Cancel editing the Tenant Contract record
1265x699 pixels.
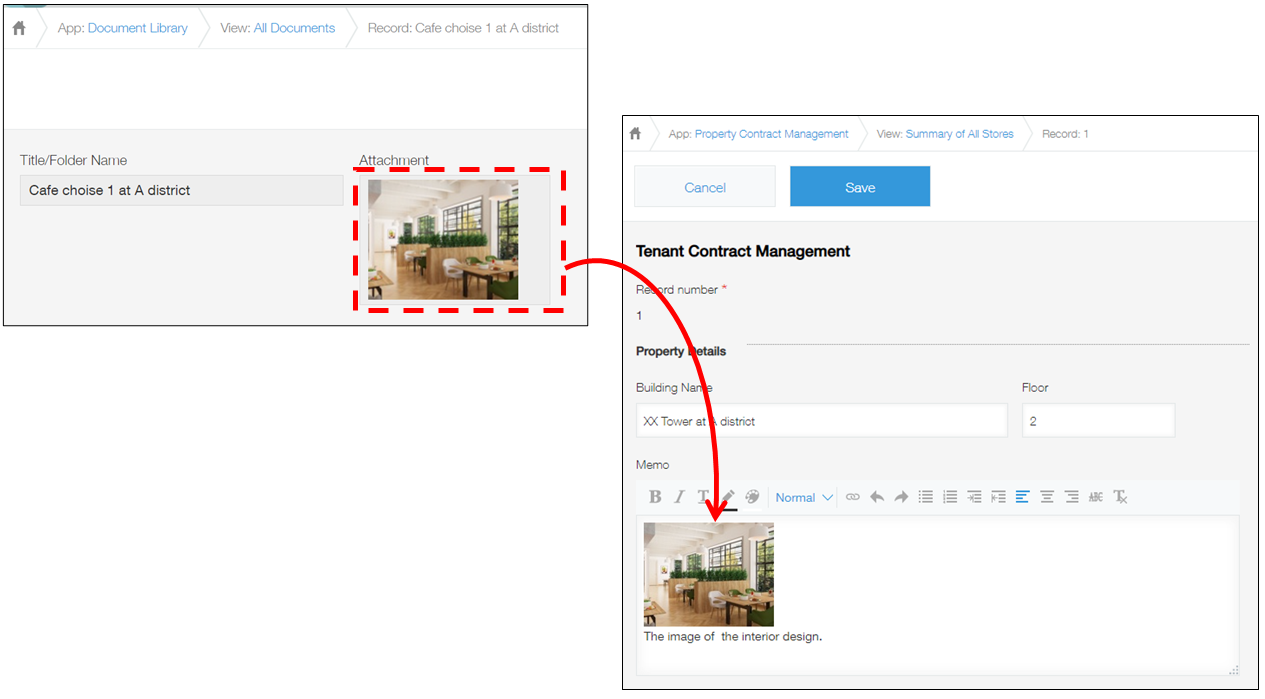(x=704, y=186)
